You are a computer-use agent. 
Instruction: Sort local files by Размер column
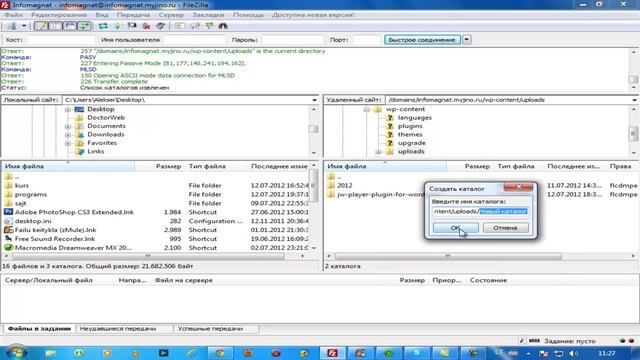pos(168,167)
